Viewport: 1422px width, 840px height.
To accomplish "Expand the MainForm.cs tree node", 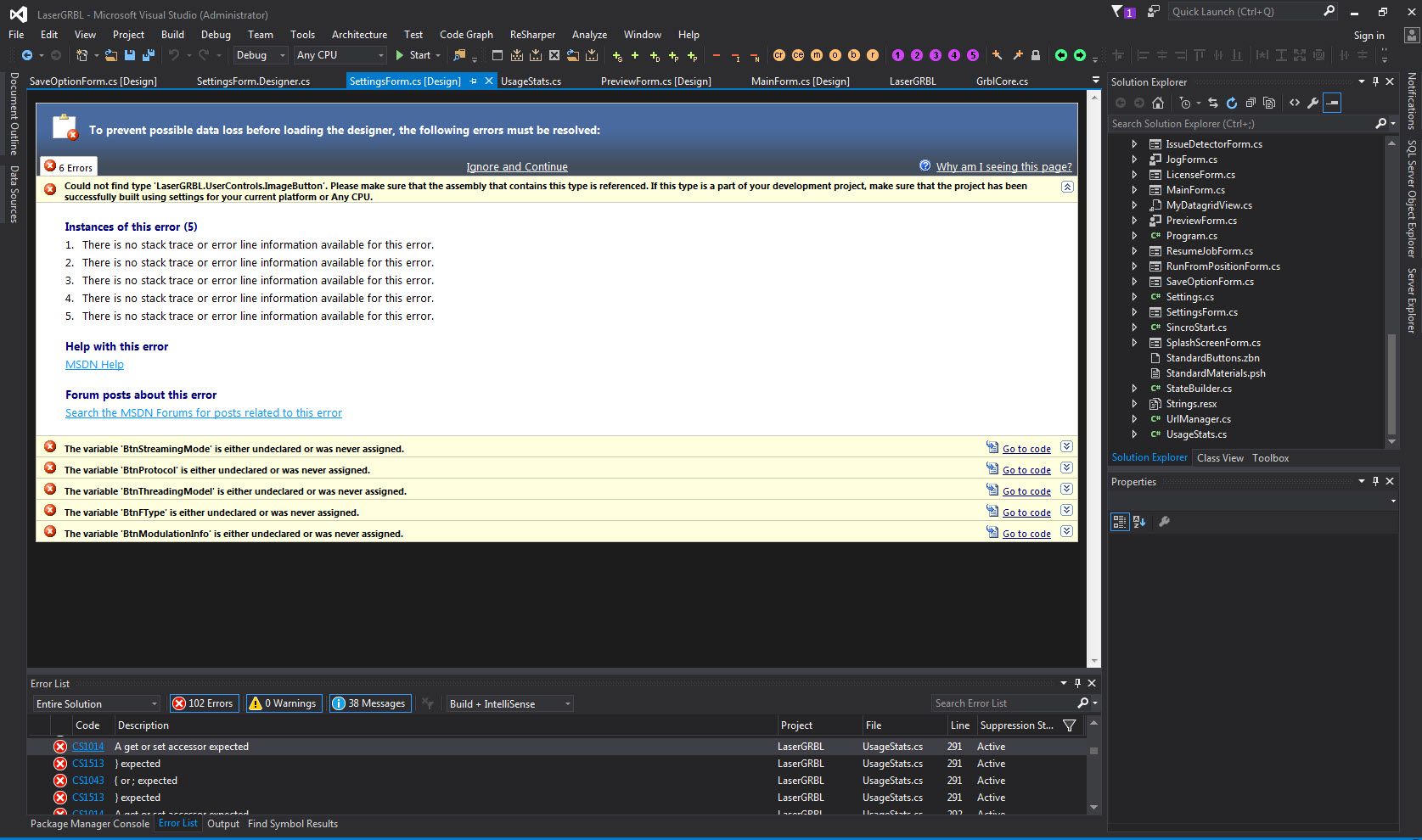I will pyautogui.click(x=1134, y=190).
